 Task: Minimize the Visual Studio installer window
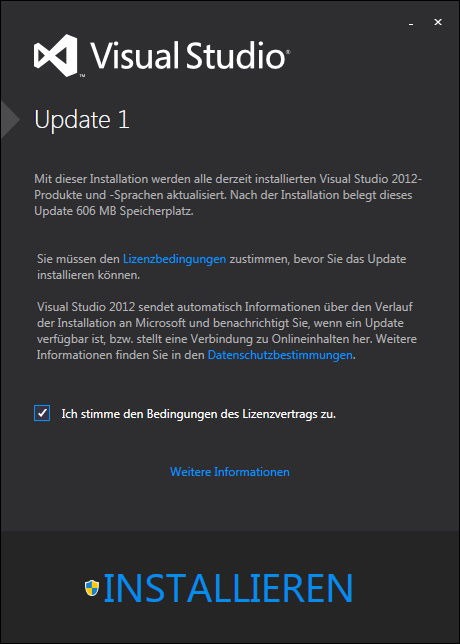411,25
